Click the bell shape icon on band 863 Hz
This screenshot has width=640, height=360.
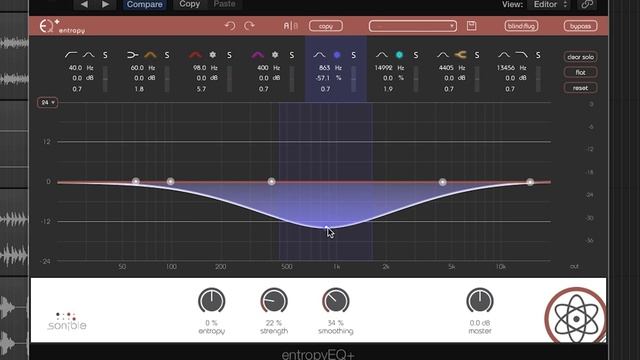coord(319,55)
